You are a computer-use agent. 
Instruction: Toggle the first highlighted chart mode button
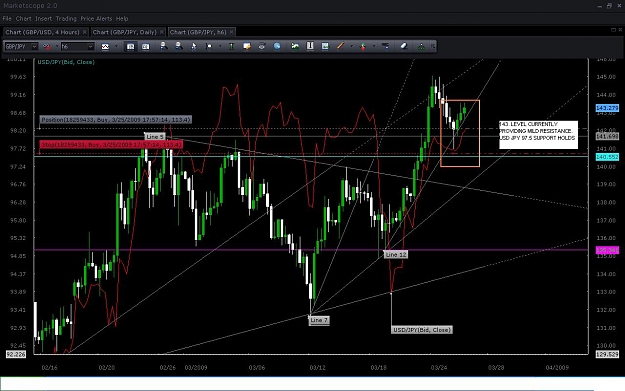[x=130, y=47]
